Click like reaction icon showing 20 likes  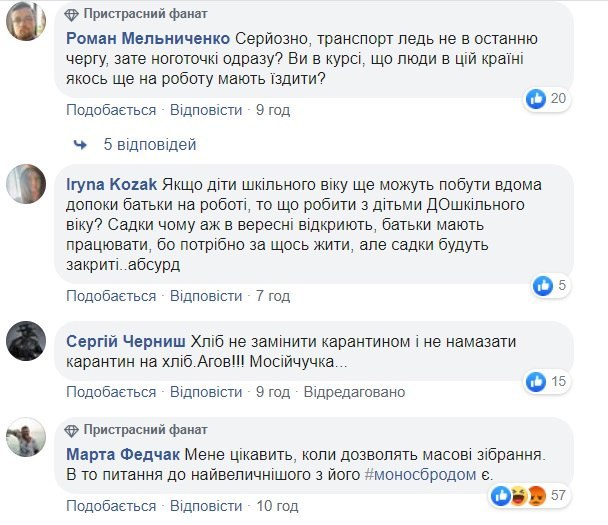(x=537, y=98)
